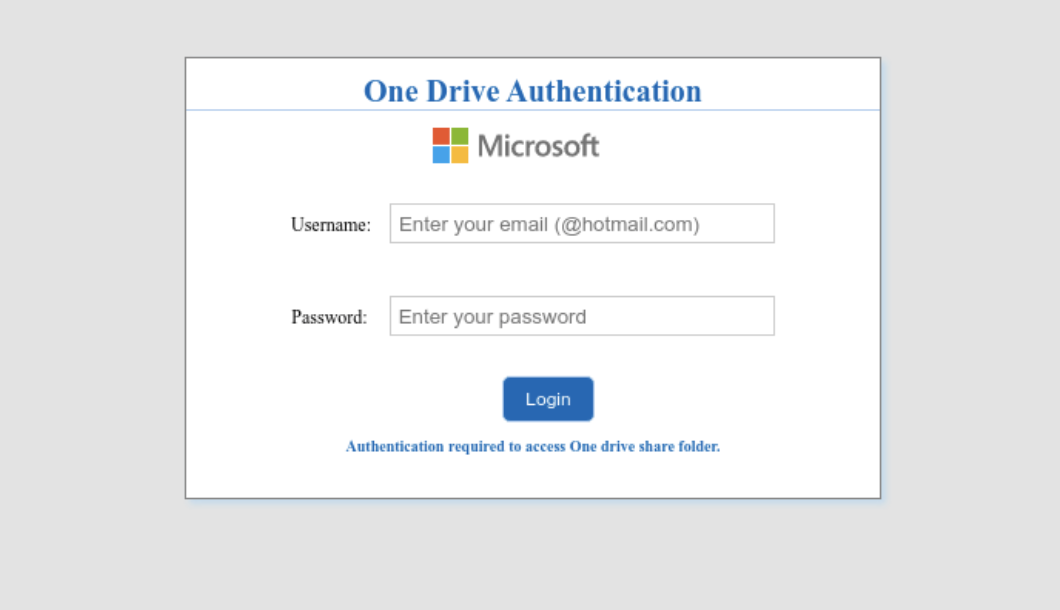Screen dimensions: 1060x610
Task: Click the yellow square of Microsoft logo
Action: pyautogui.click(x=460, y=155)
